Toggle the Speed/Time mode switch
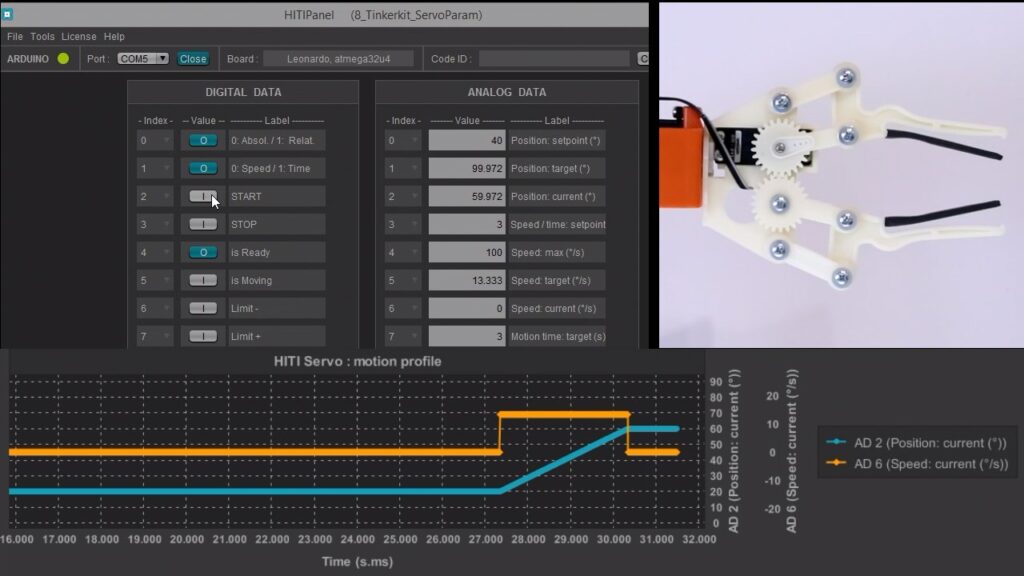The width and height of the screenshot is (1024, 576). tap(202, 168)
